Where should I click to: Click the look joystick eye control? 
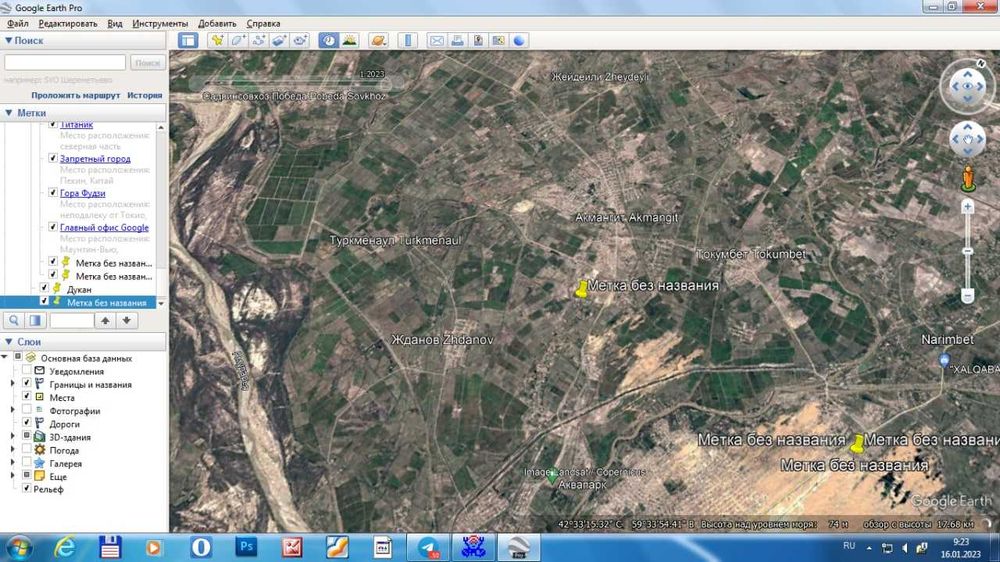click(967, 86)
